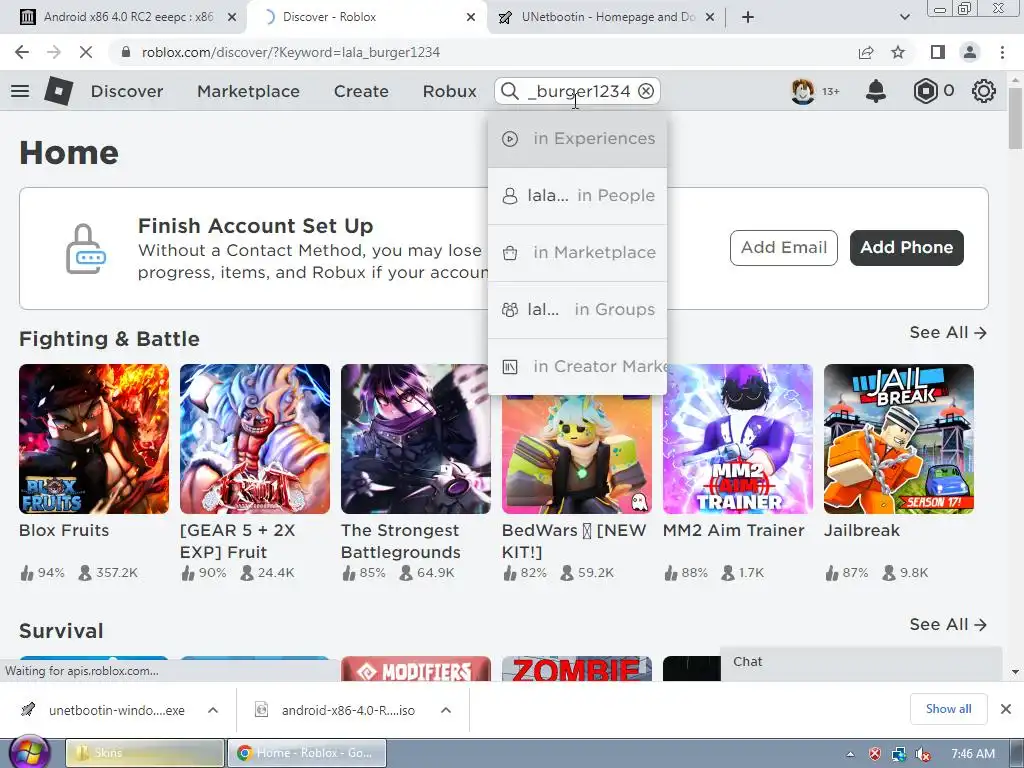Close the Android x86 tab
The image size is (1024, 768).
pyautogui.click(x=232, y=17)
